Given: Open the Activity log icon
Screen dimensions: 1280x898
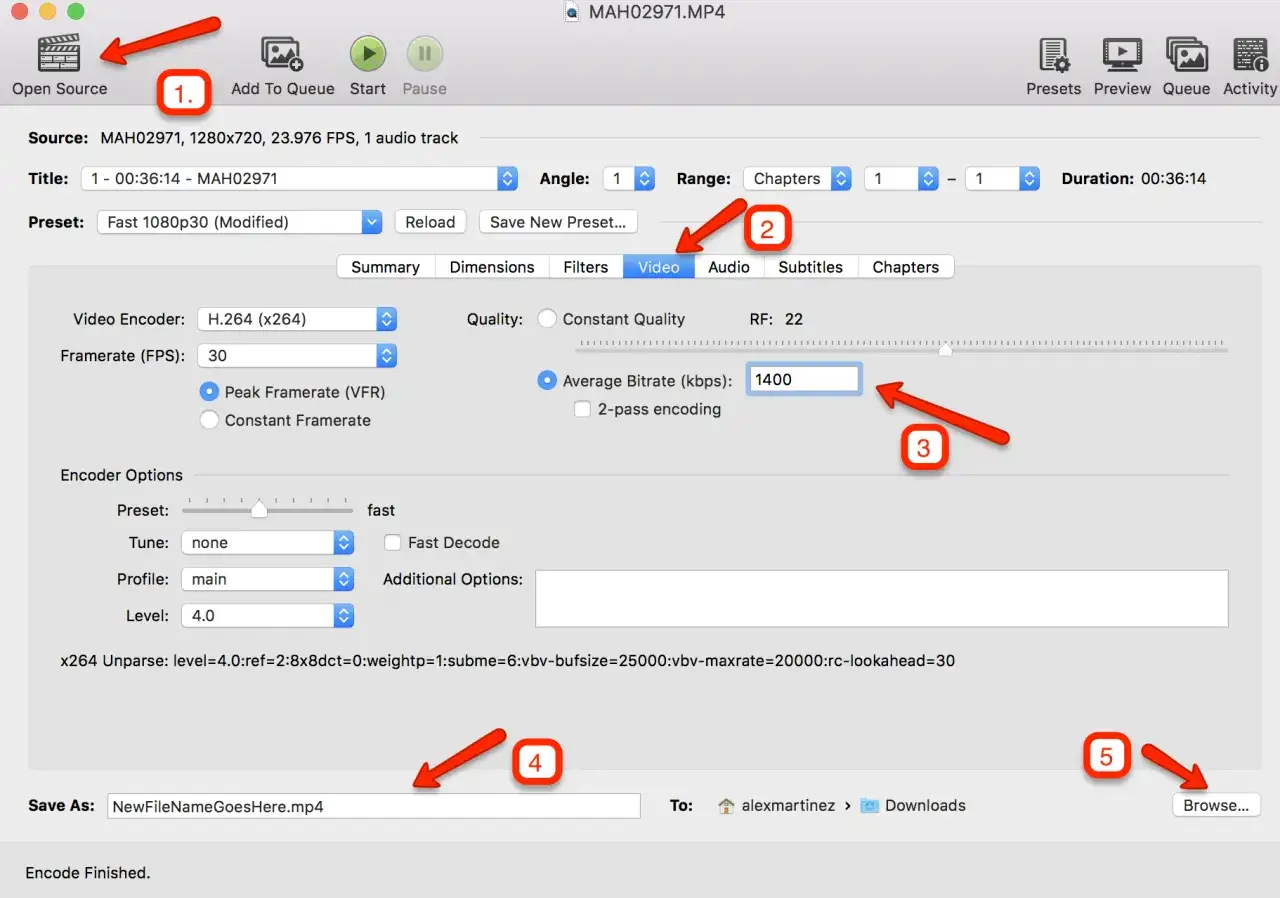Looking at the screenshot, I should (x=1250, y=54).
